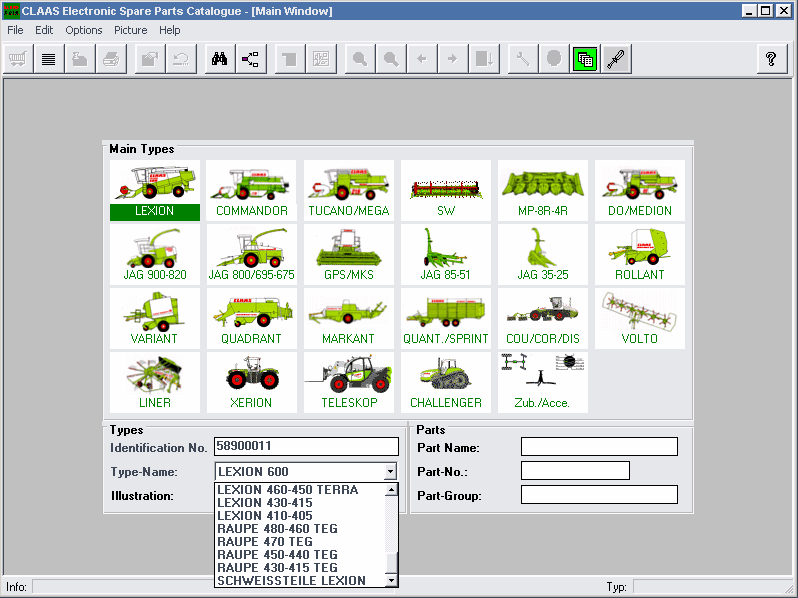Viewport: 798px width, 598px height.
Task: Open the Edit menu
Action: click(44, 31)
